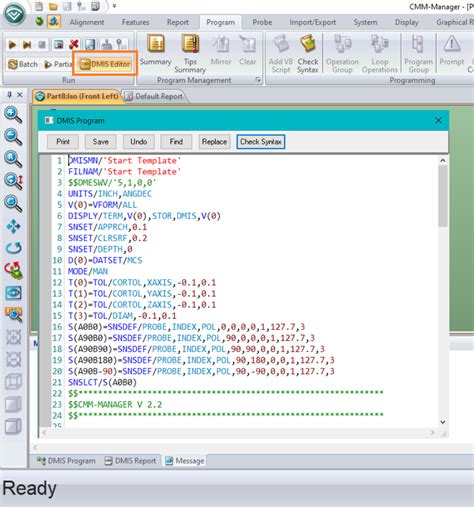Click the blue floppy disk save icon in Run group

(x=90, y=44)
